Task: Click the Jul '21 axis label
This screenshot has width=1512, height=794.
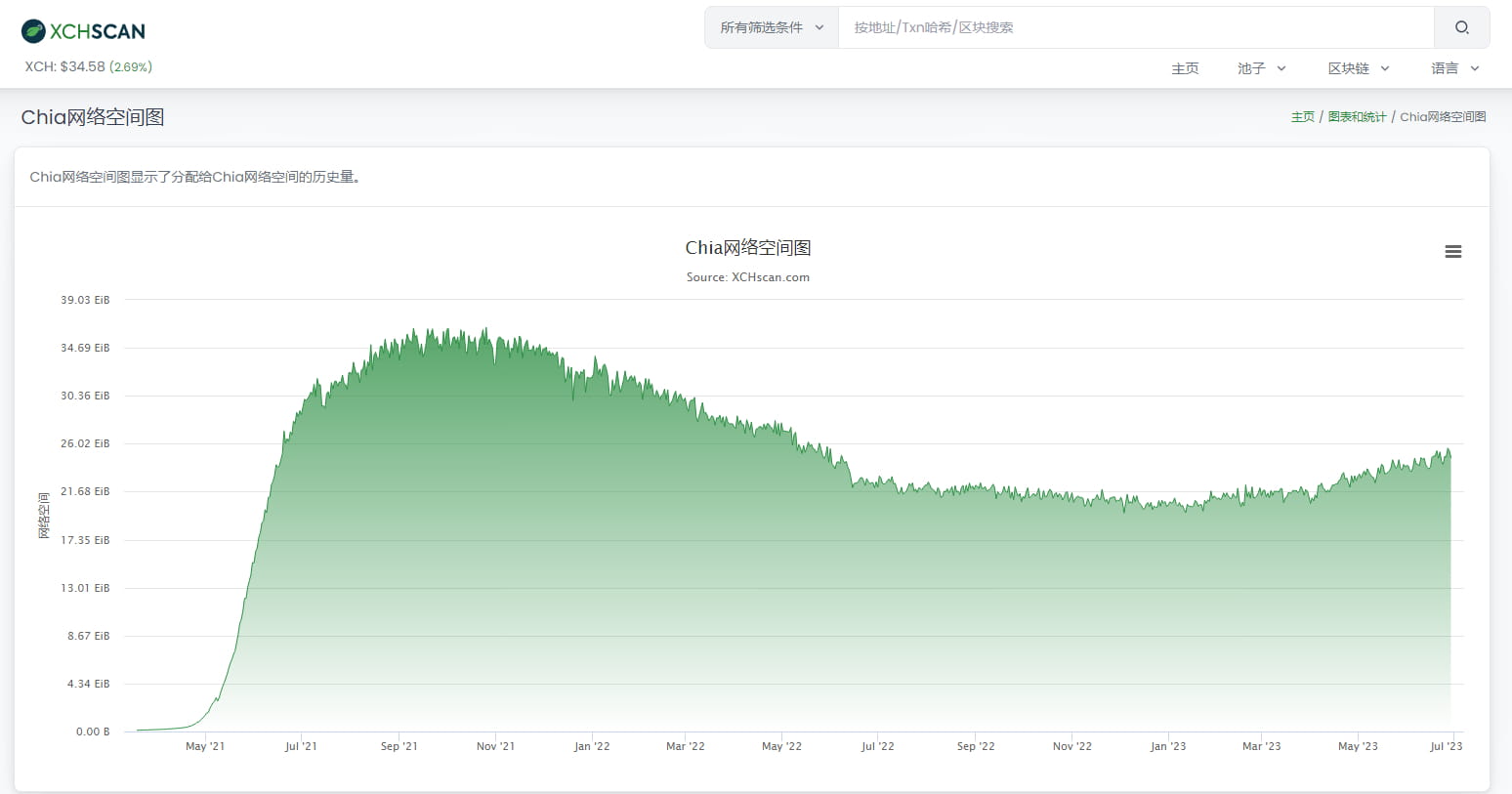Action: 301,746
